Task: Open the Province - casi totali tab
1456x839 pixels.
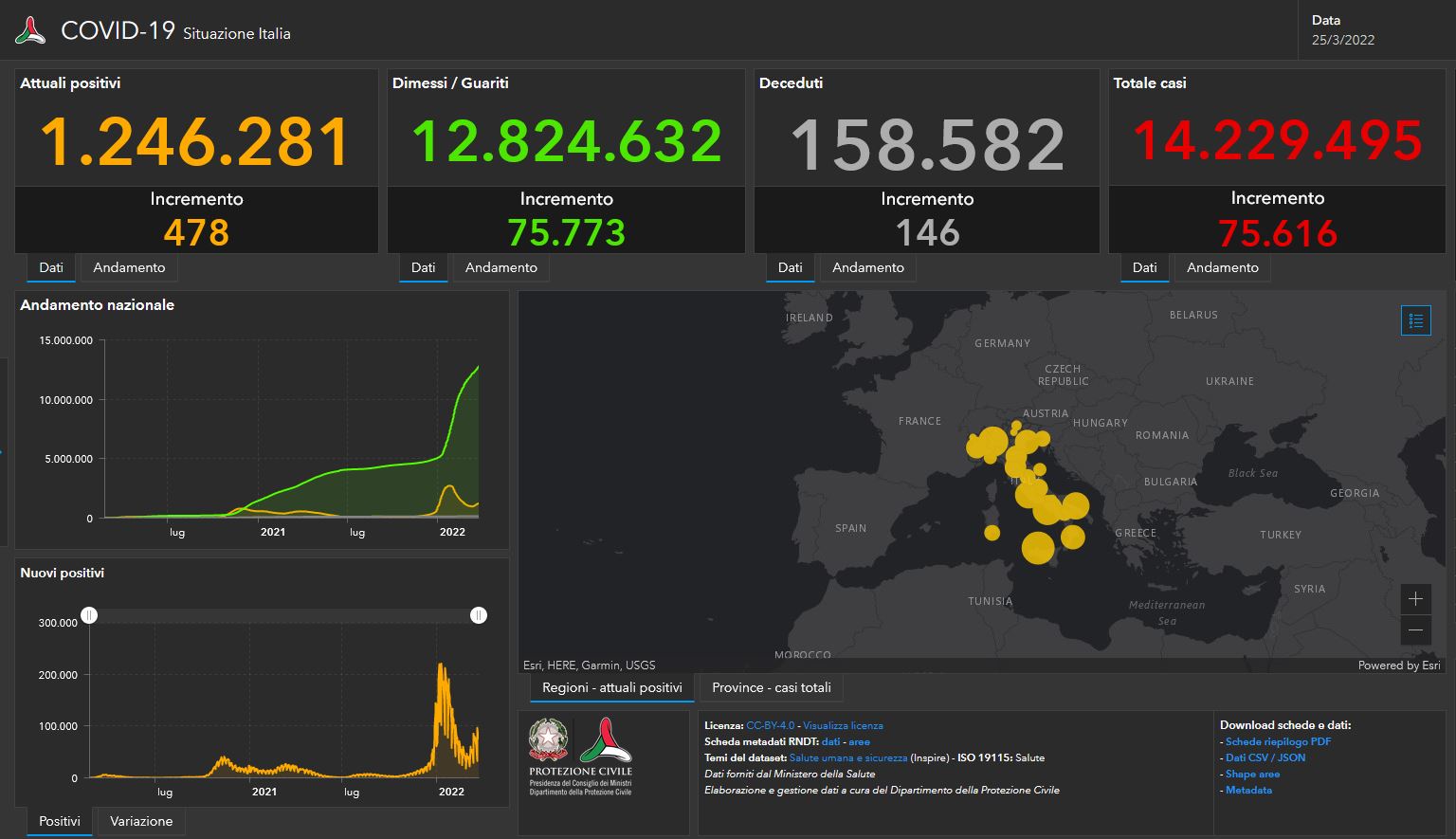Action: coord(771,687)
